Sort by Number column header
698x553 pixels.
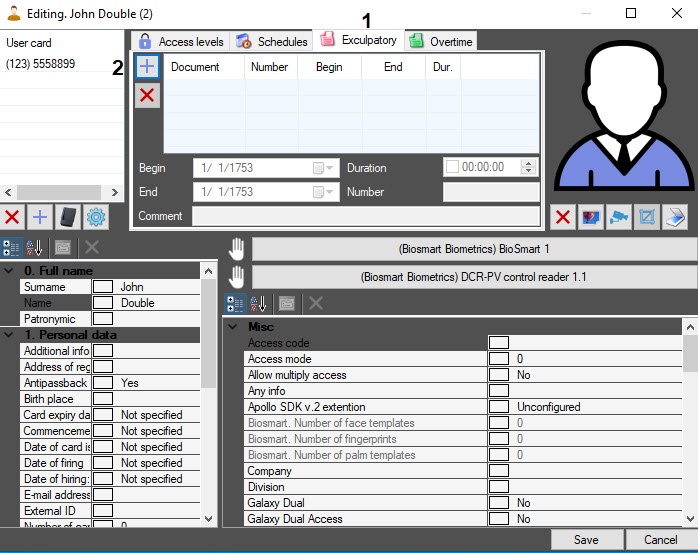pyautogui.click(x=270, y=67)
